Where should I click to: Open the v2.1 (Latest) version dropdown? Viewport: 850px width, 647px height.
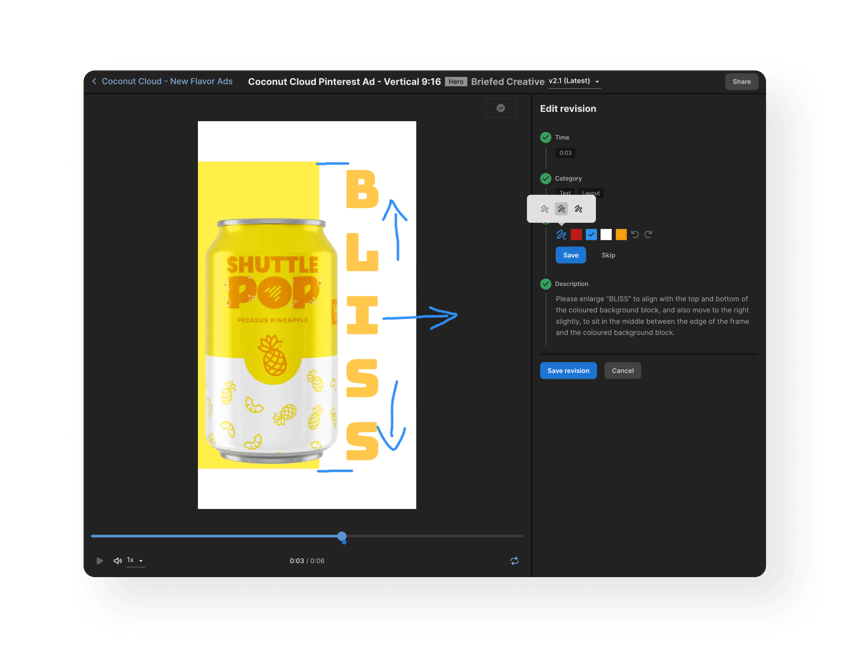pyautogui.click(x=574, y=81)
